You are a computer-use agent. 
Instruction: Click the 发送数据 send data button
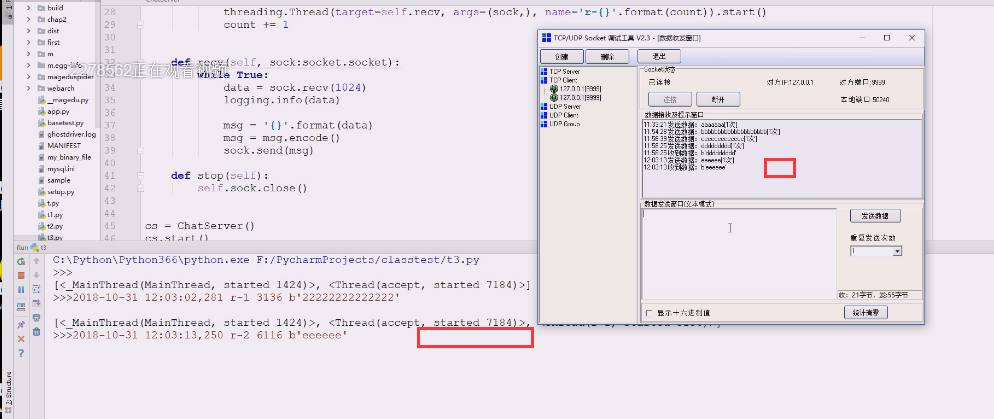tap(875, 216)
